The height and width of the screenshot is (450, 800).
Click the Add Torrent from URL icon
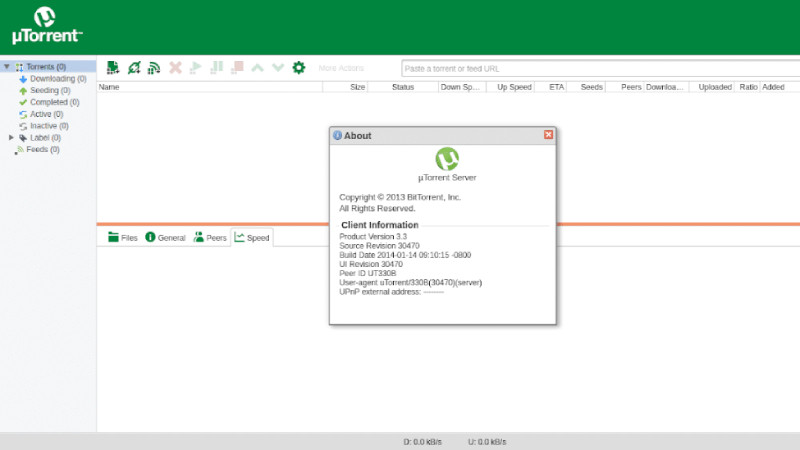click(134, 67)
